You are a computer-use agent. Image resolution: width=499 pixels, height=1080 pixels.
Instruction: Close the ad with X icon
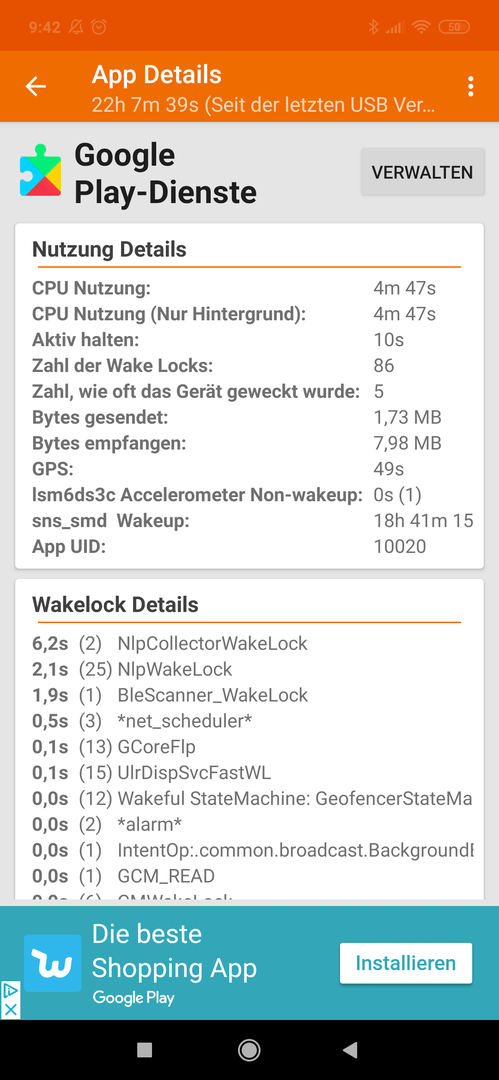click(10, 1009)
